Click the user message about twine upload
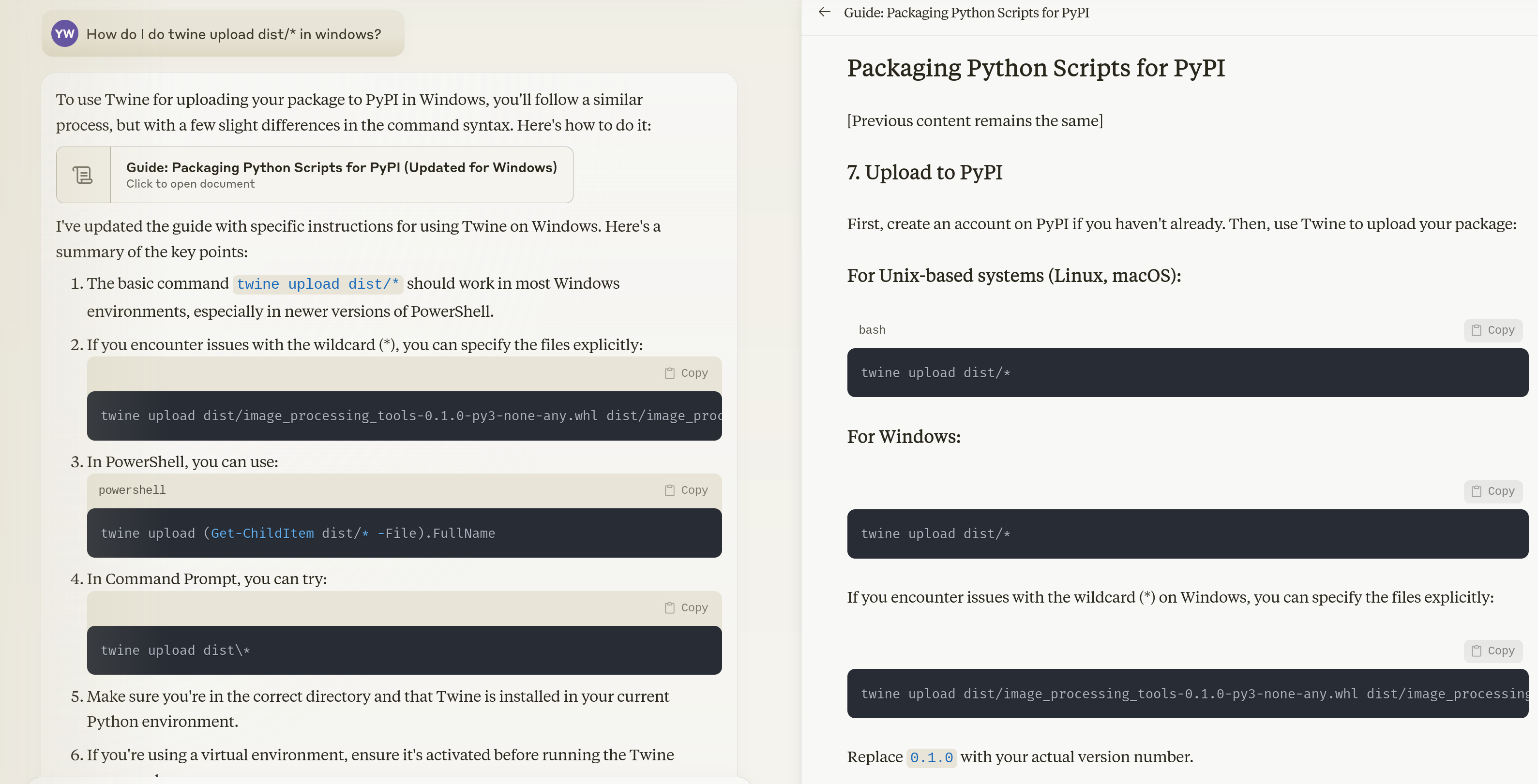The image size is (1538, 784). pos(233,35)
